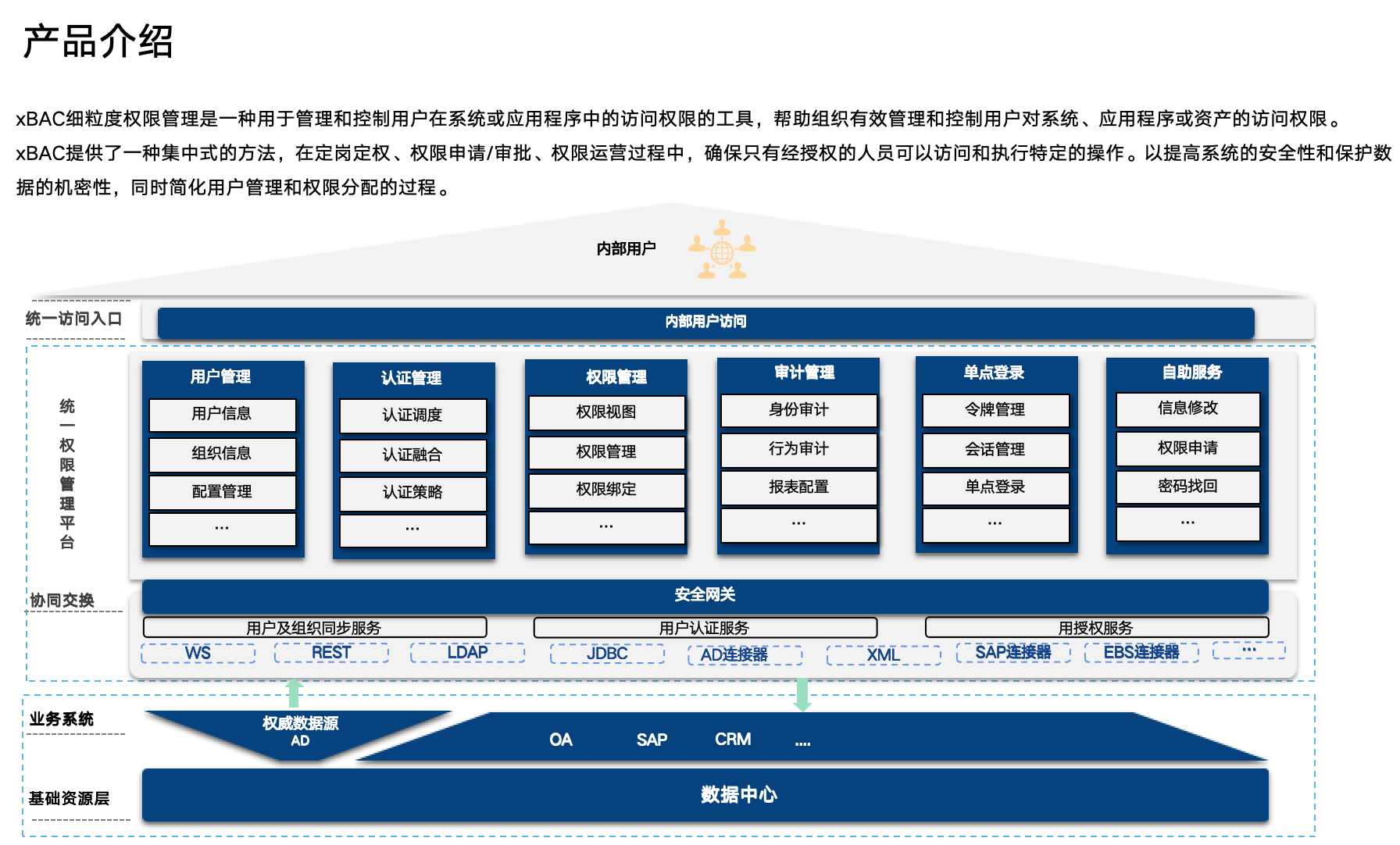Choose the SAP连接器 dashed box
1400x845 pixels.
click(x=1012, y=652)
